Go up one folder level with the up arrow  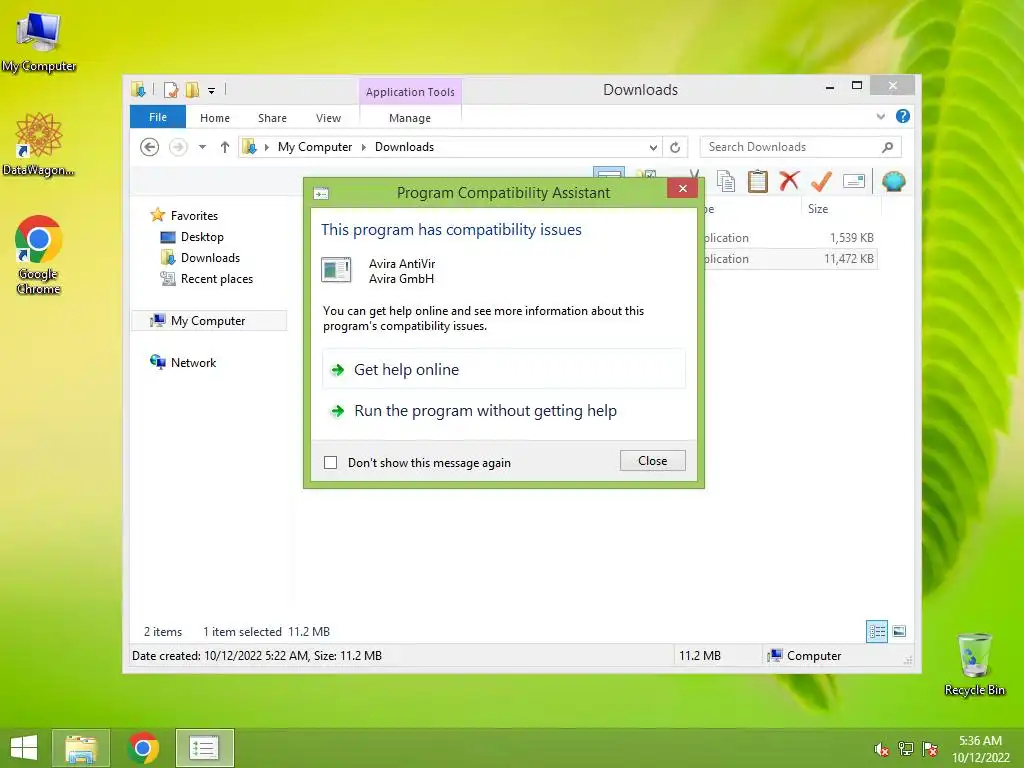225,147
